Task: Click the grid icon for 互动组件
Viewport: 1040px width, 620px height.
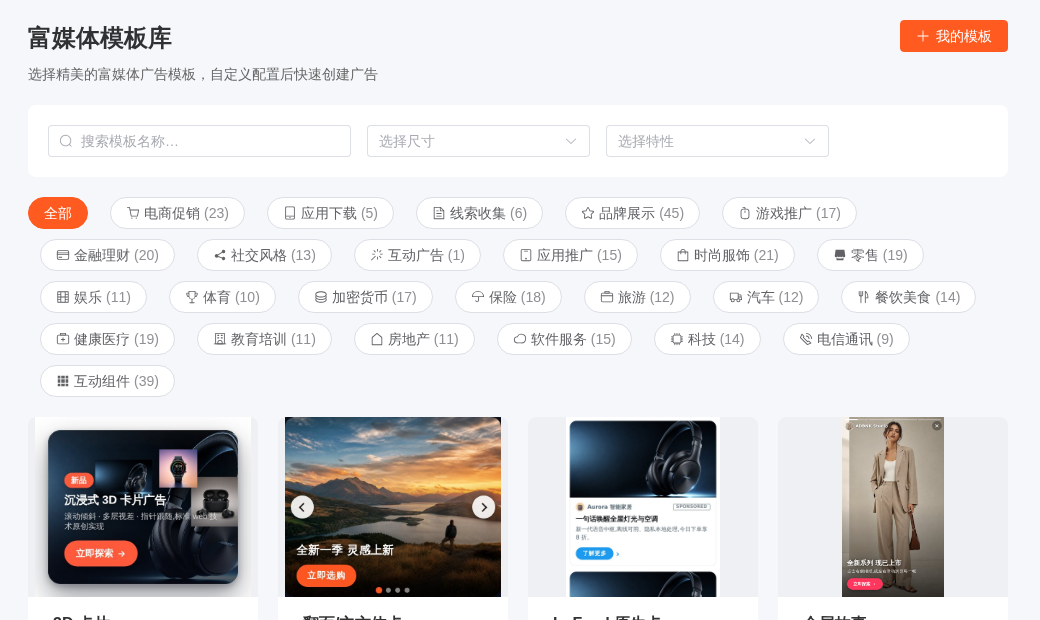Action: [63, 381]
